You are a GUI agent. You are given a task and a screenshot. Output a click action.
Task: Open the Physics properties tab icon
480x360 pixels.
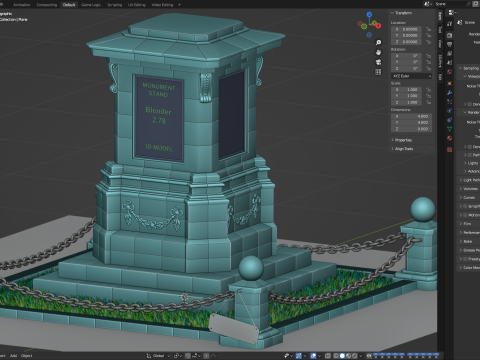tap(450, 111)
